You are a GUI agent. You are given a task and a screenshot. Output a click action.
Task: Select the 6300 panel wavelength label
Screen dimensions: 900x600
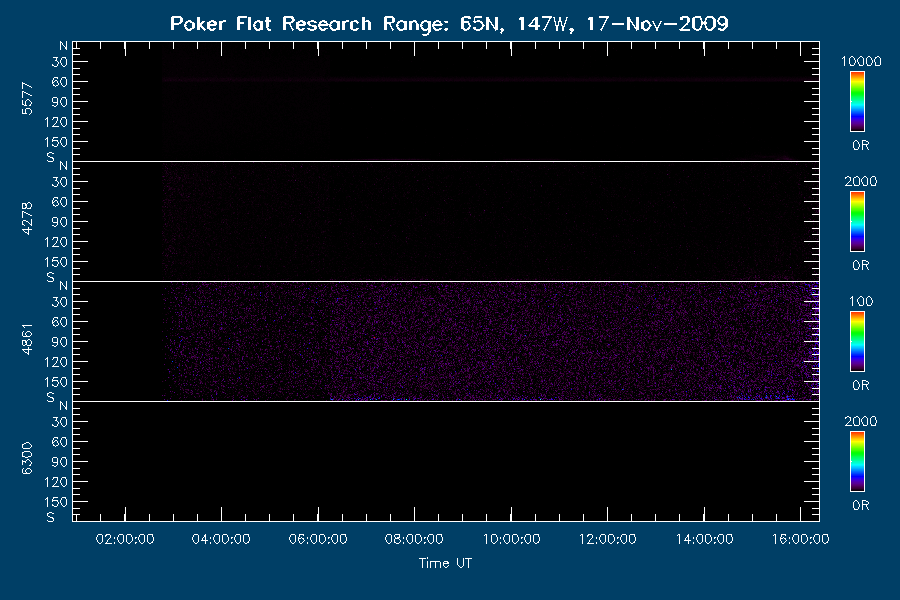pos(27,459)
